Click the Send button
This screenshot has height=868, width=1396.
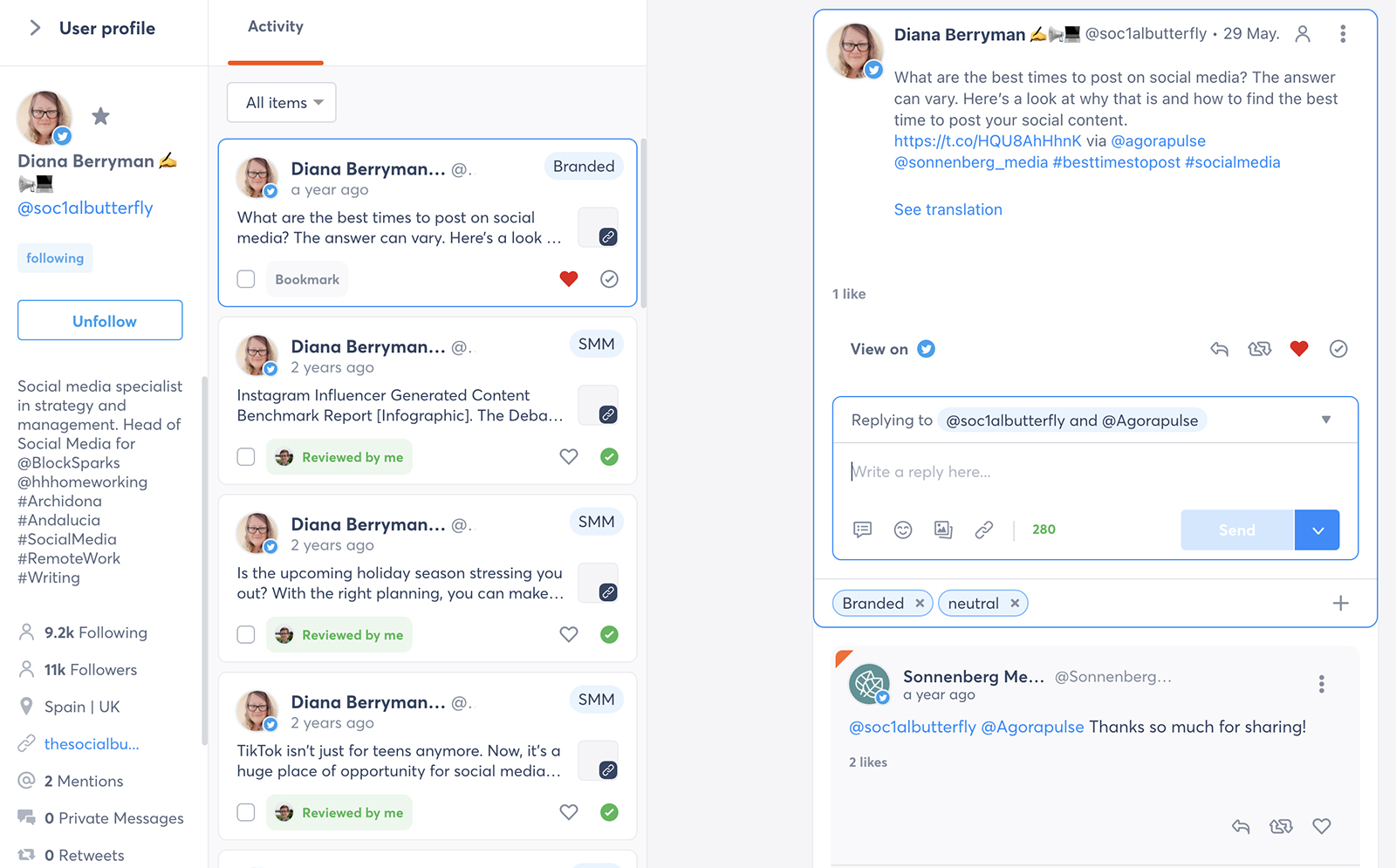click(x=1236, y=530)
